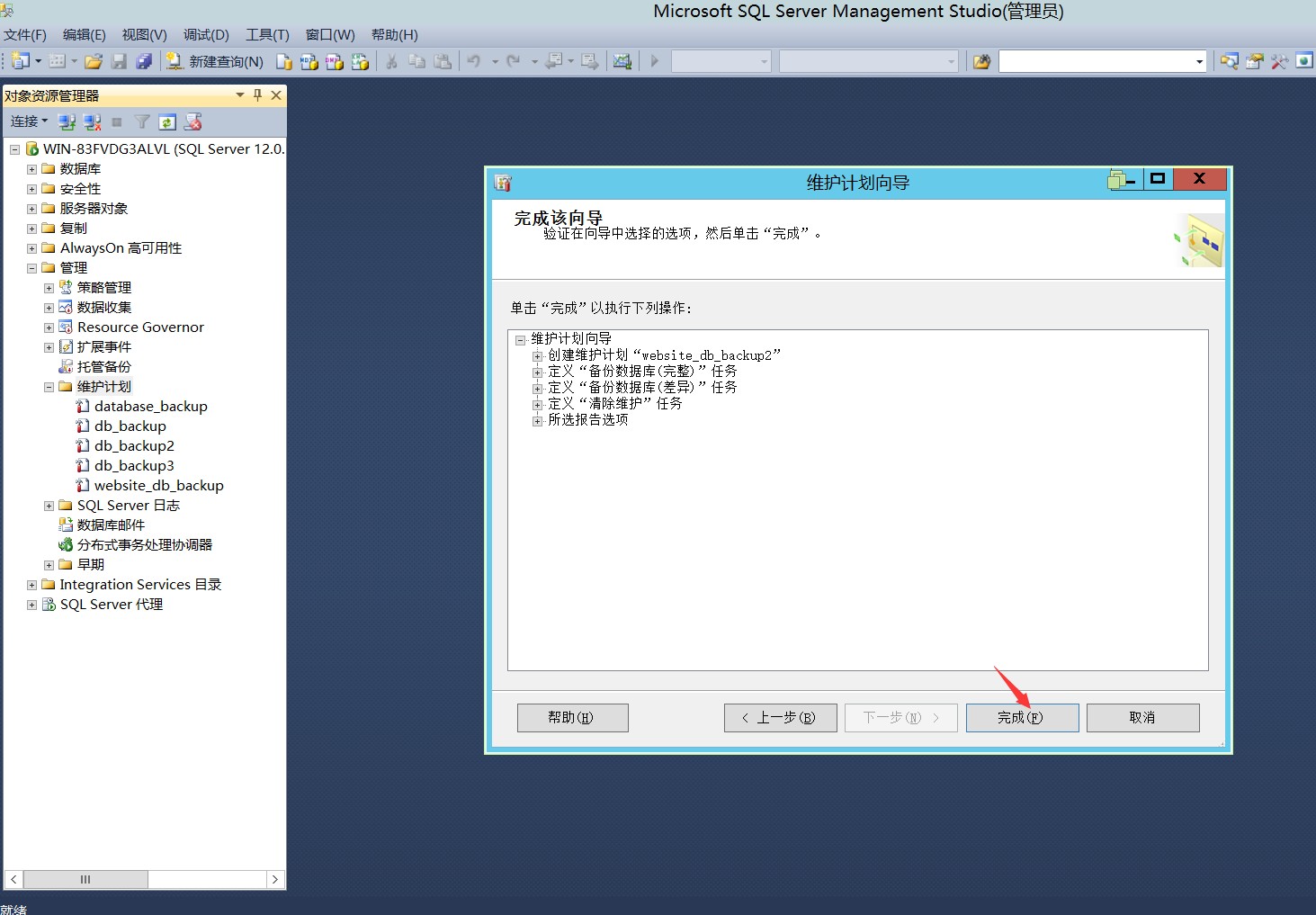
Task: Click the Save All toolbar icon
Action: [x=144, y=61]
